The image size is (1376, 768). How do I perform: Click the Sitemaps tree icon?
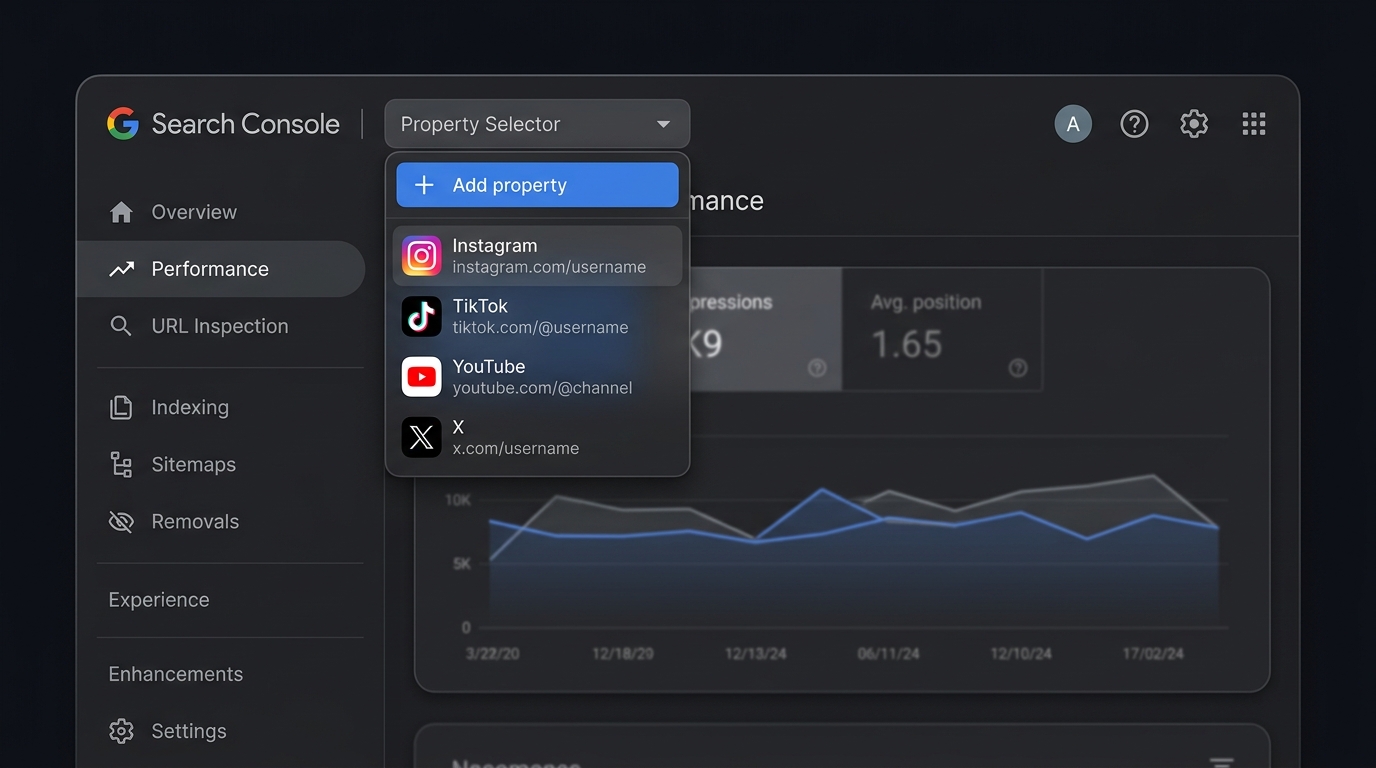pyautogui.click(x=121, y=464)
